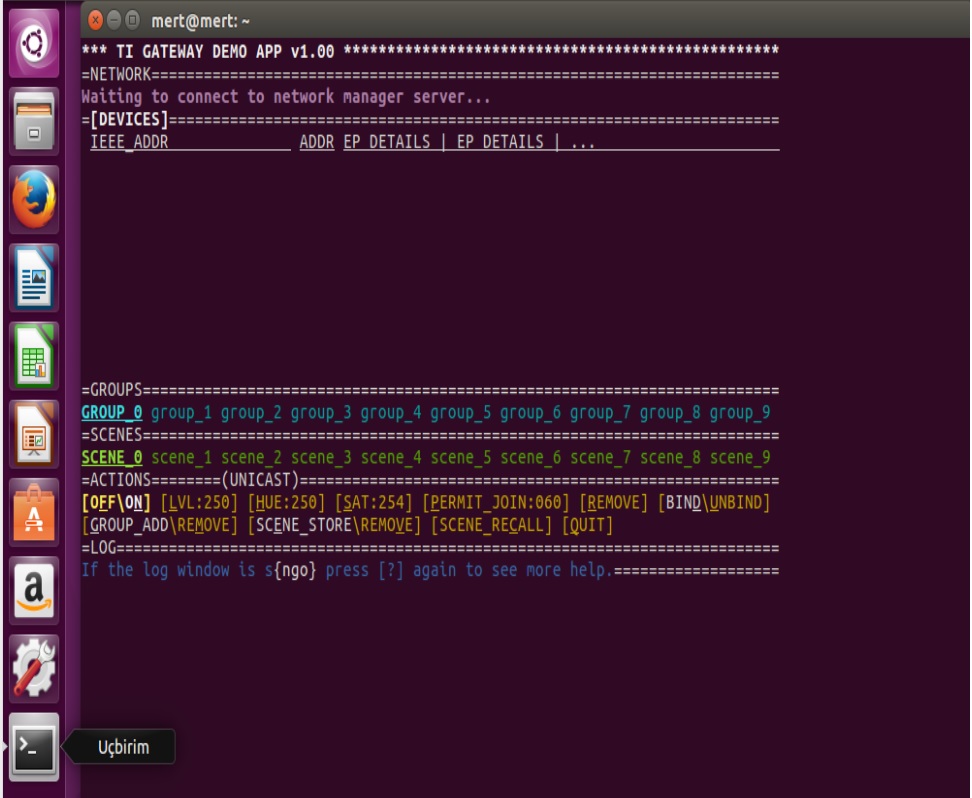The height and width of the screenshot is (798, 972).
Task: Click the Terminal launcher icon
Action: pyautogui.click(x=34, y=746)
